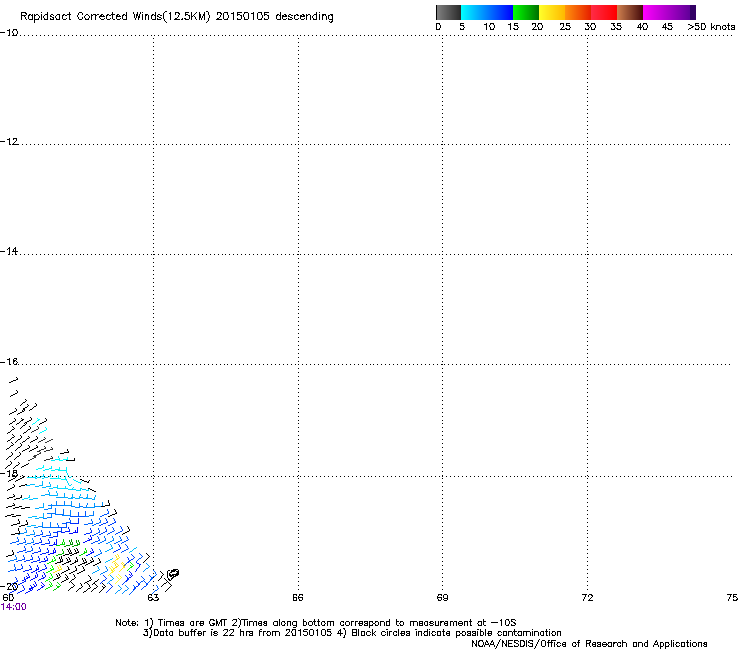740x650 pixels.
Task: Click the '75' longitude axis label
Action: pos(732,598)
